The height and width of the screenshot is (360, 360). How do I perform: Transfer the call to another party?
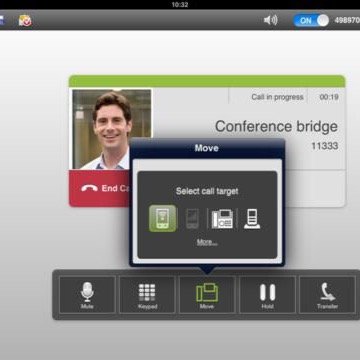click(327, 295)
